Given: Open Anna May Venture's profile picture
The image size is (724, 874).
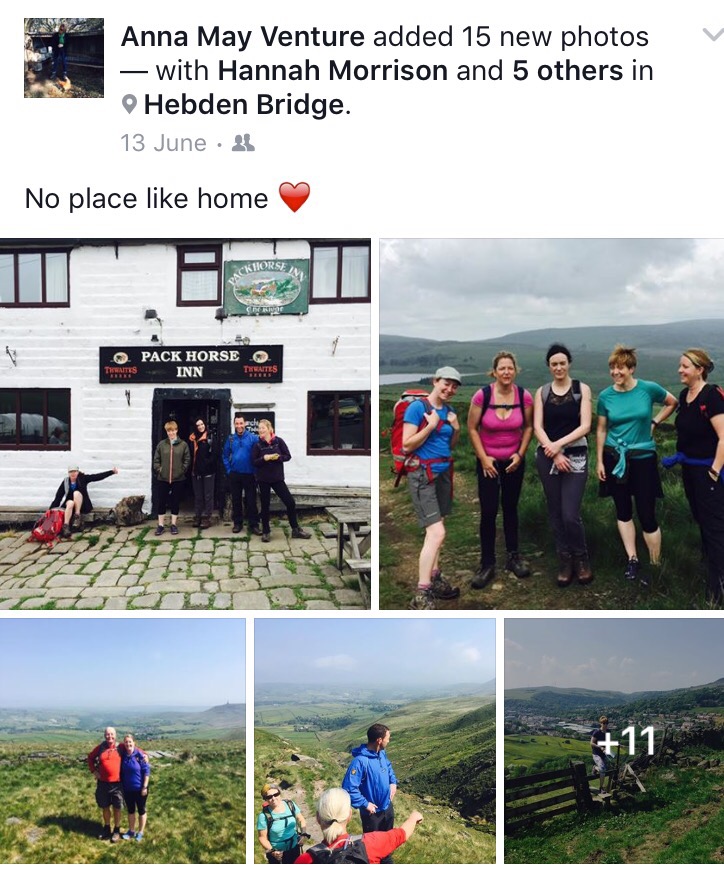Looking at the screenshot, I should click(x=64, y=58).
